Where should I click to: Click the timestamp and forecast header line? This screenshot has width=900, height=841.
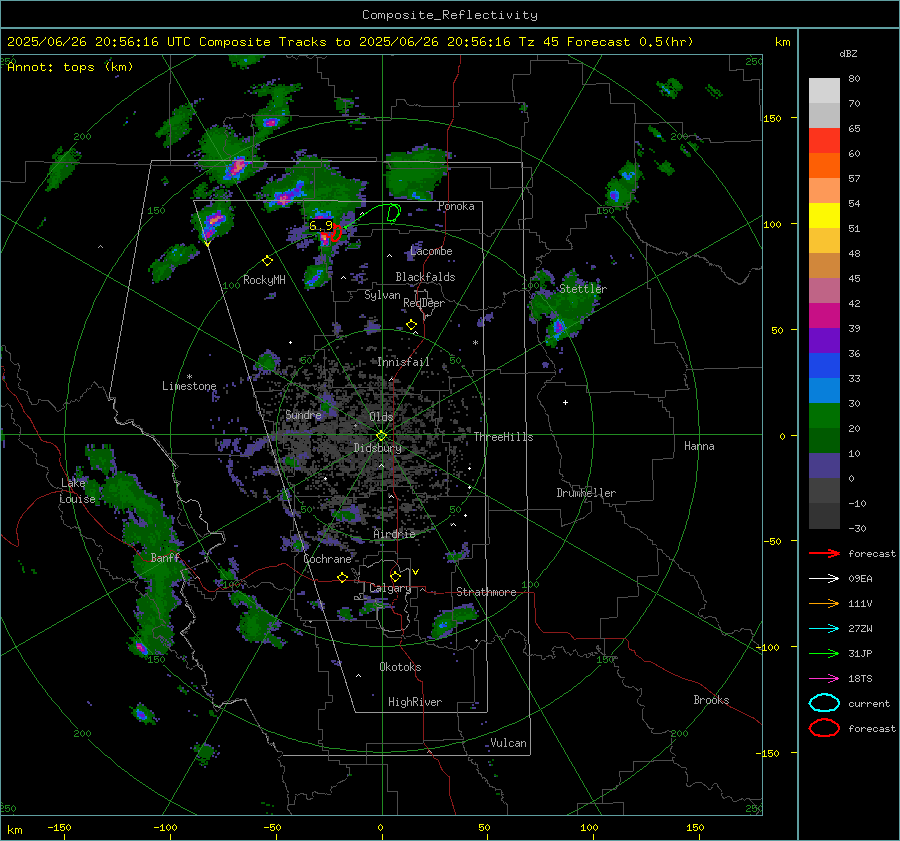(x=350, y=42)
